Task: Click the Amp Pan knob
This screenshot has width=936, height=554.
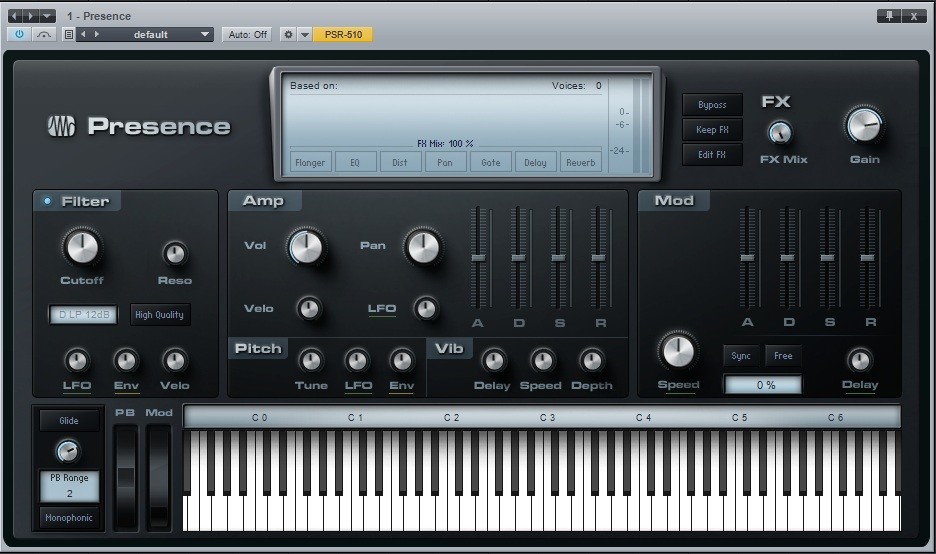Action: pyautogui.click(x=423, y=246)
